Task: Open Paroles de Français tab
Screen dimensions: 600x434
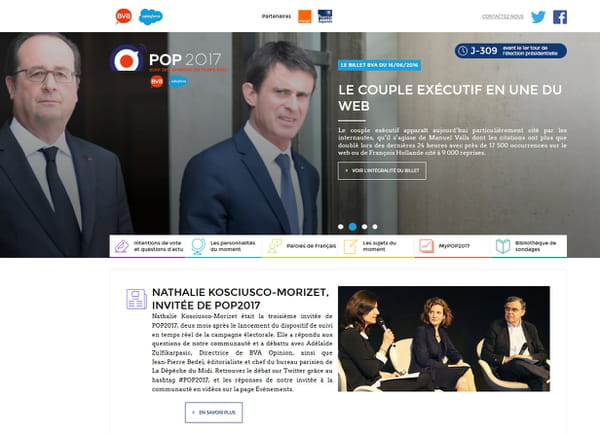Action: 300,246
